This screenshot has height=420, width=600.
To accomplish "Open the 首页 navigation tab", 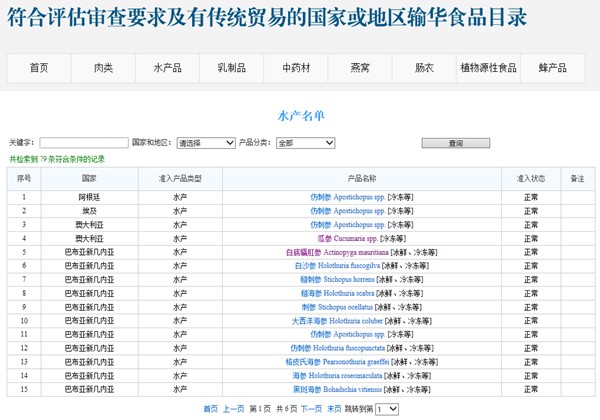I will (x=39, y=68).
